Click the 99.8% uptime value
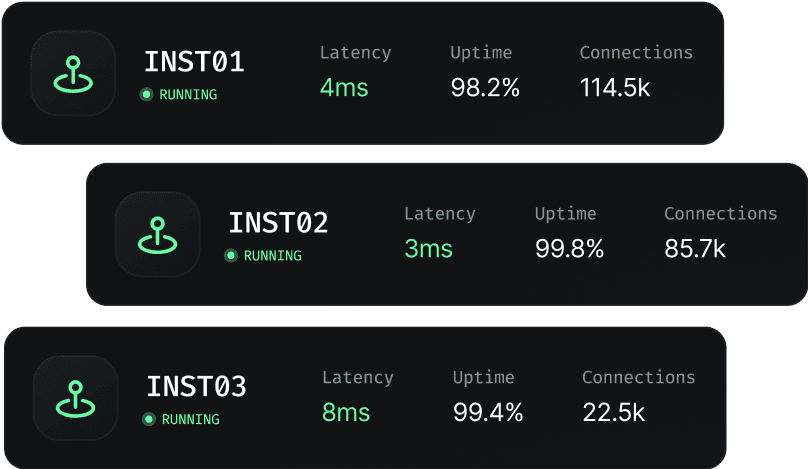 [x=569, y=249]
